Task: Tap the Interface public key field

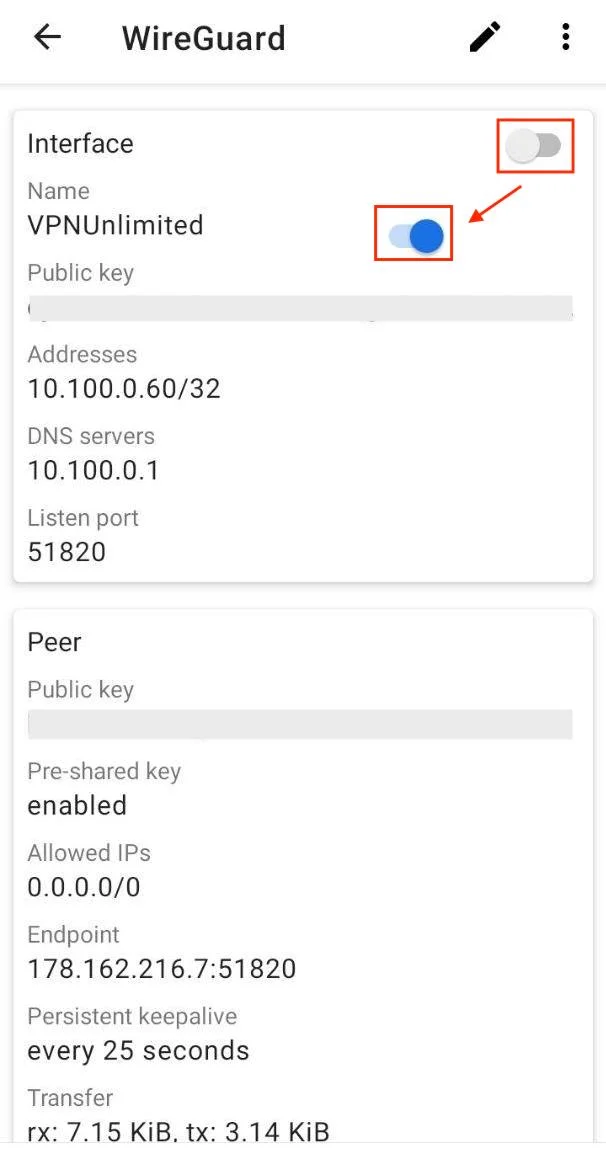Action: click(300, 307)
